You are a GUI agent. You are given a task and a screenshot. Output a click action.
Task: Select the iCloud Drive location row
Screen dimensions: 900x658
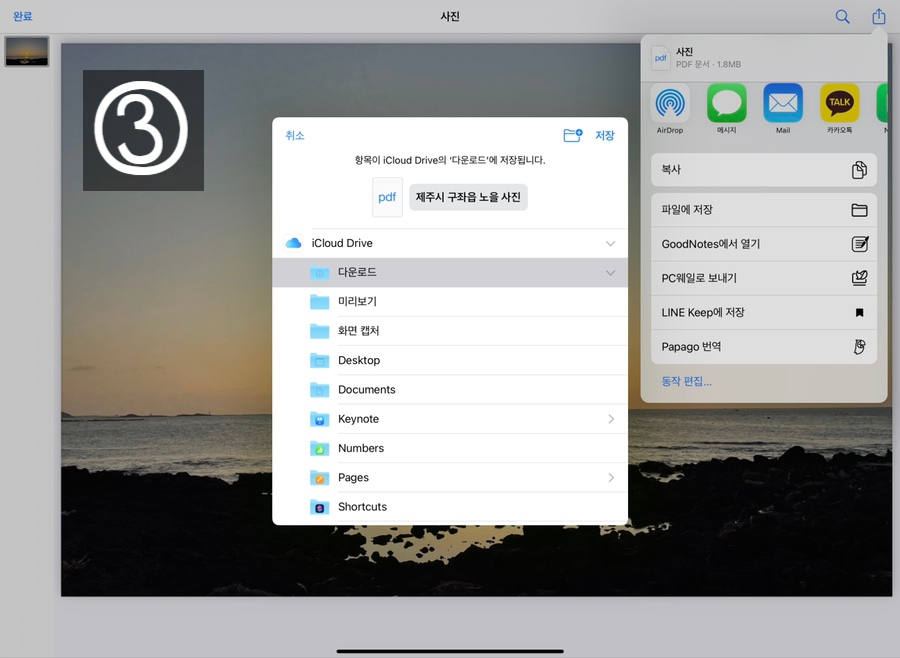pos(449,243)
